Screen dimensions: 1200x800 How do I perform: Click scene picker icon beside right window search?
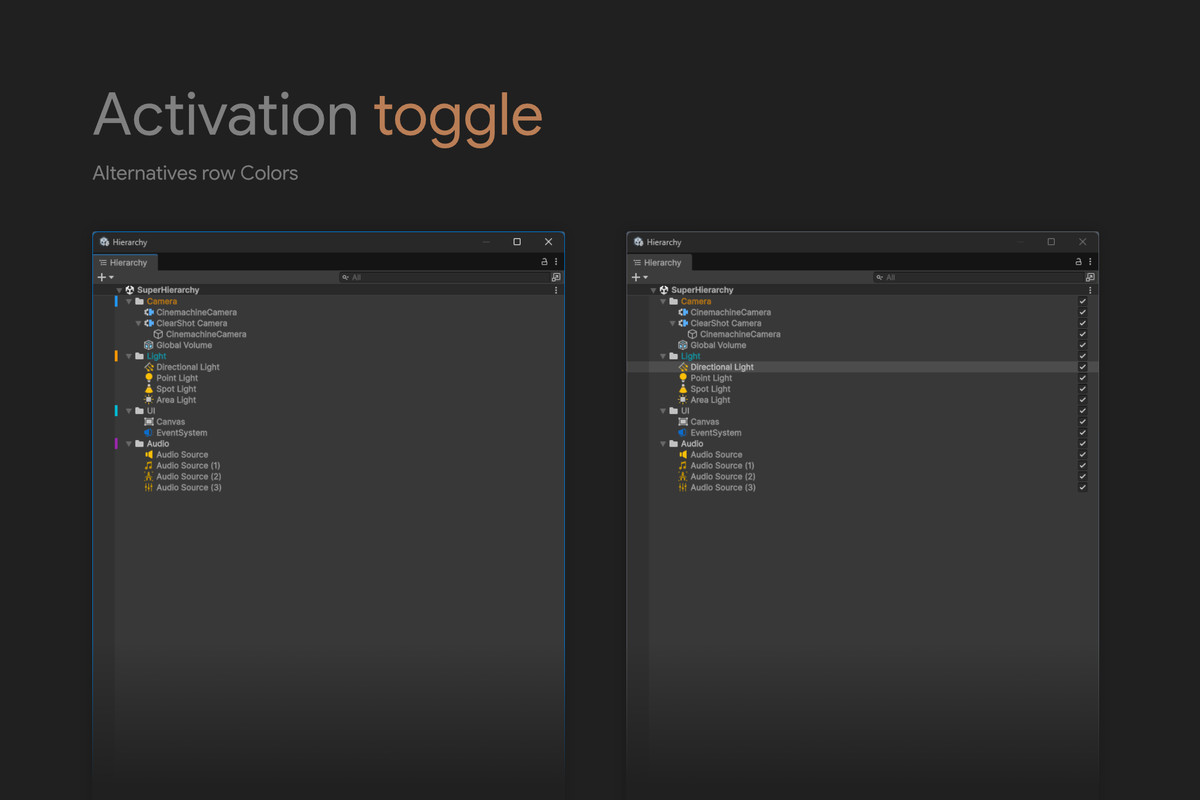point(1089,277)
